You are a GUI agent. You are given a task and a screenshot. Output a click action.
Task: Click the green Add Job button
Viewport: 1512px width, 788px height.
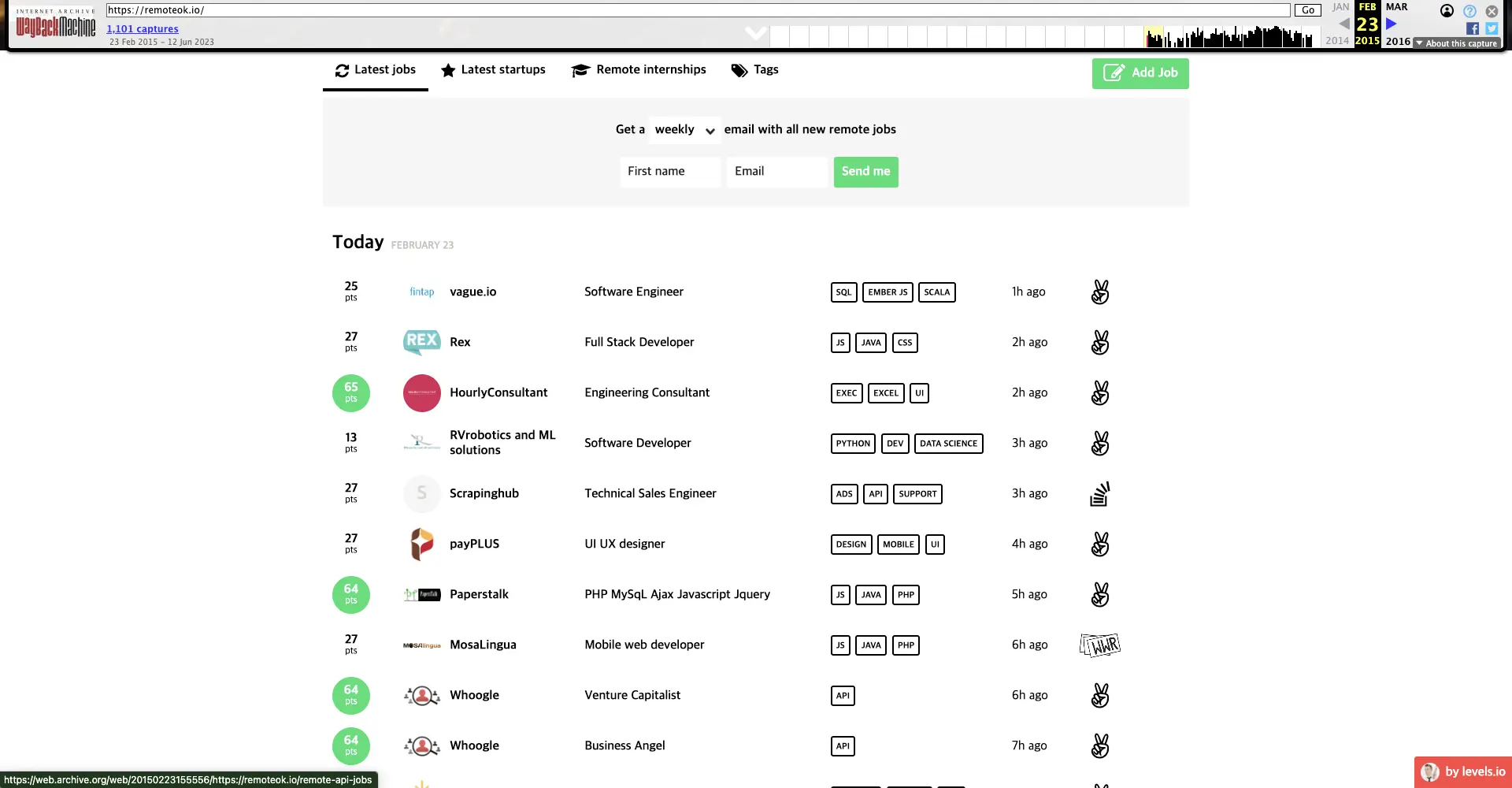pos(1140,73)
